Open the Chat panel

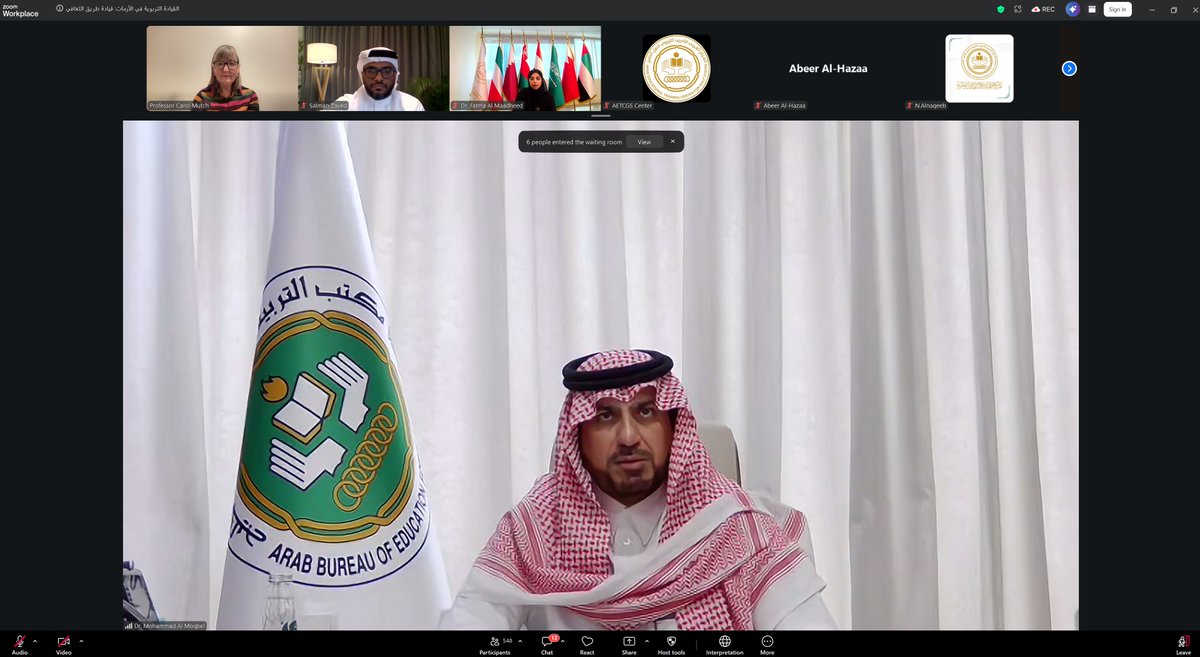pos(546,641)
